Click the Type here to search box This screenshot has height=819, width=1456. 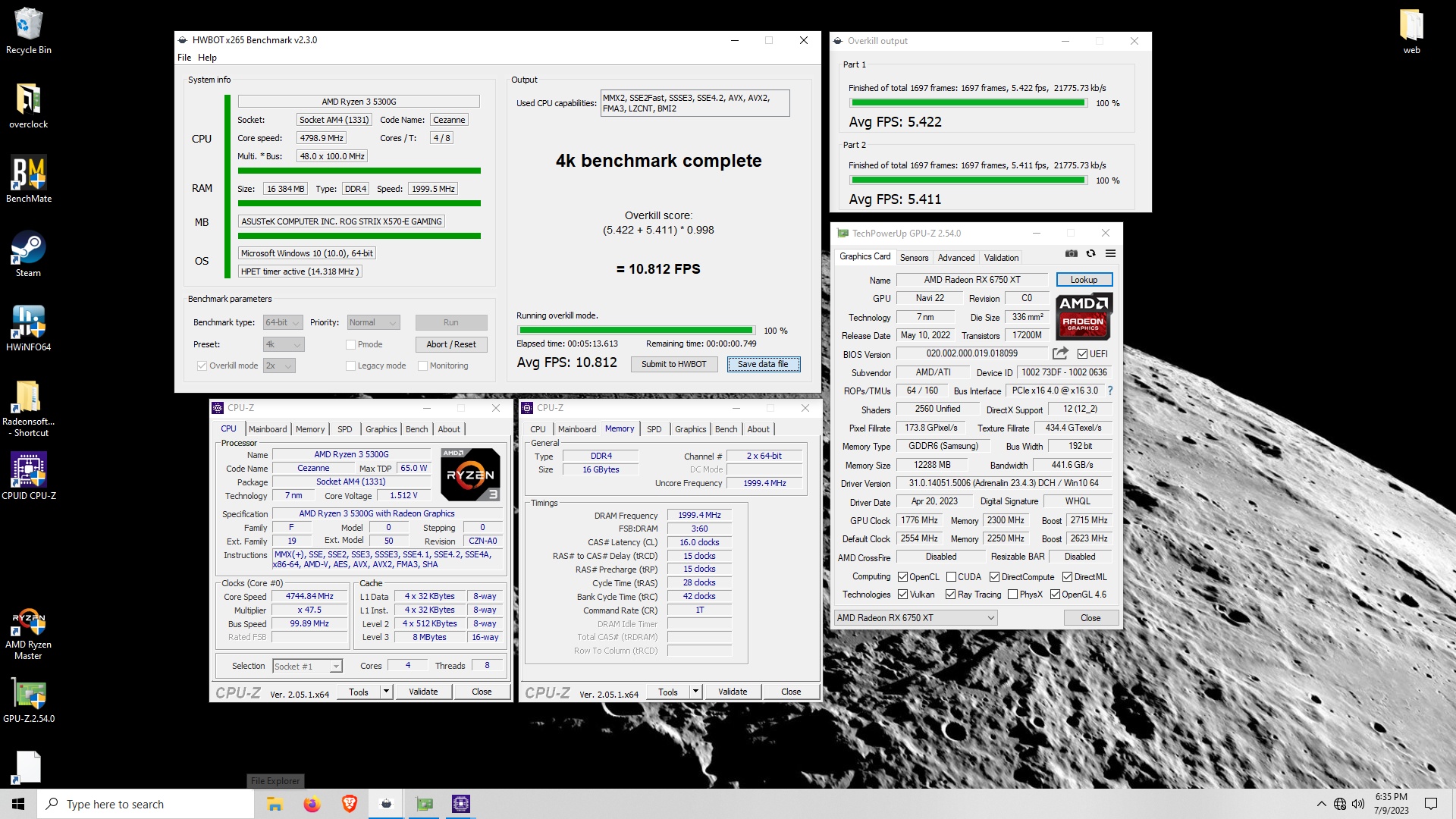146,804
